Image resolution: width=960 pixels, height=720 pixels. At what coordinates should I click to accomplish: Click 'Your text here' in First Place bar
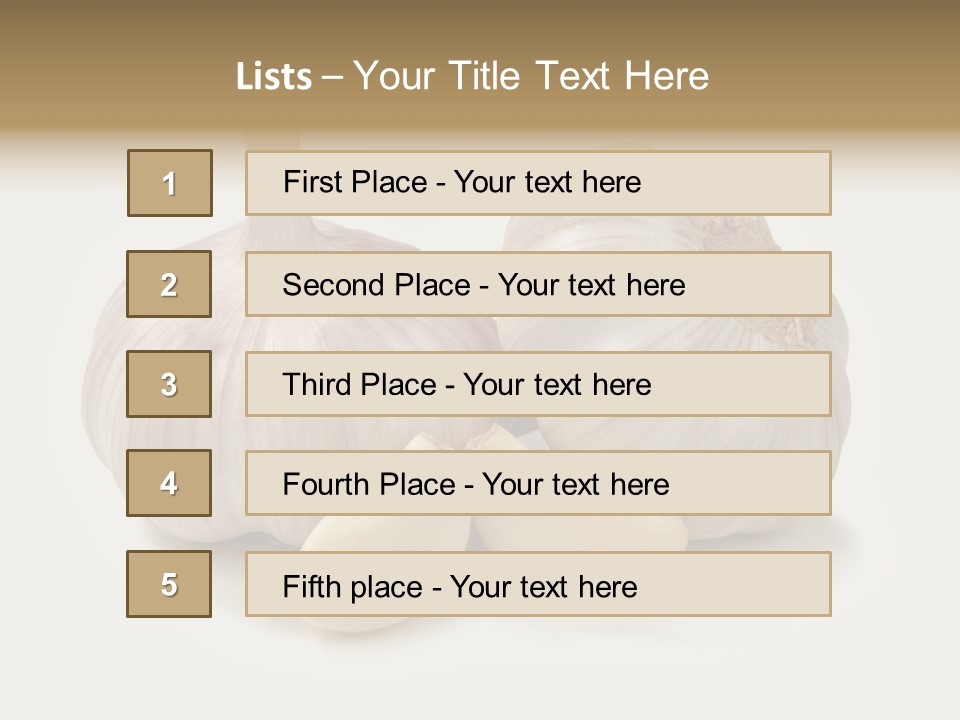[547, 183]
